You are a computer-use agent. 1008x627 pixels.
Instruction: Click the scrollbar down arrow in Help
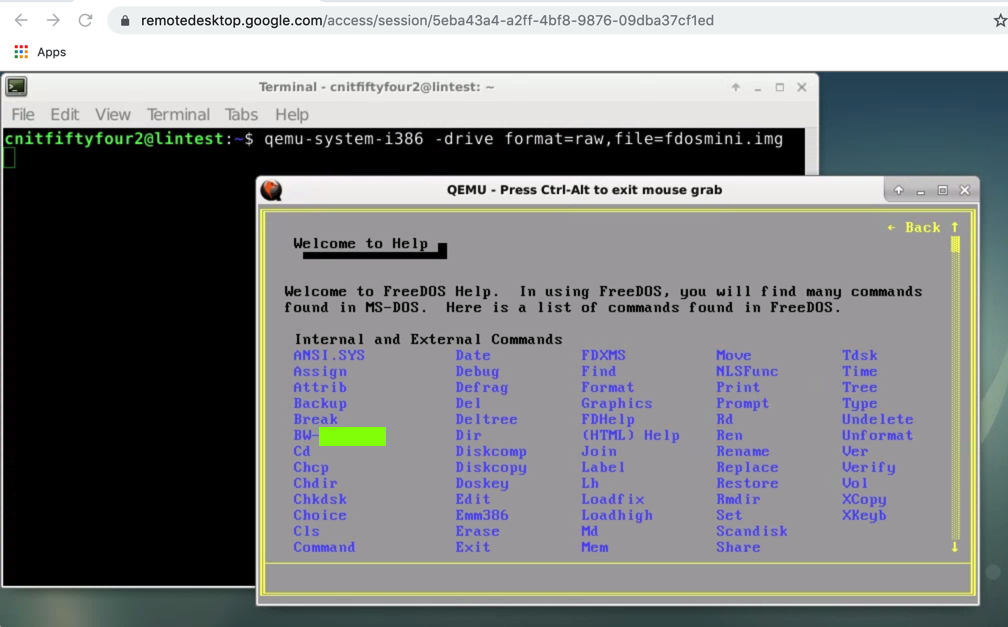click(x=955, y=547)
